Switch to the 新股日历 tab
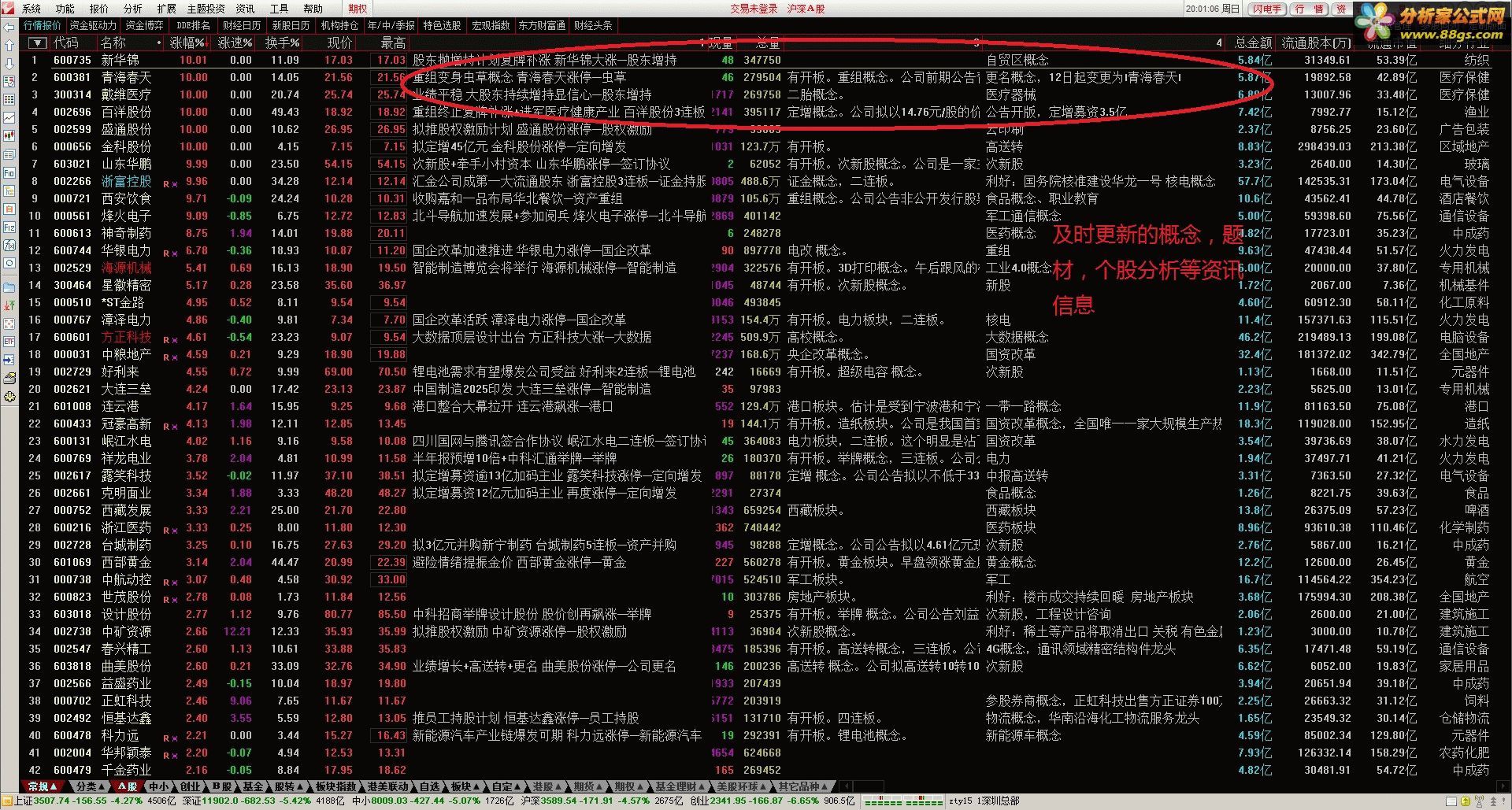This screenshot has height=810, width=1512. pyautogui.click(x=291, y=25)
